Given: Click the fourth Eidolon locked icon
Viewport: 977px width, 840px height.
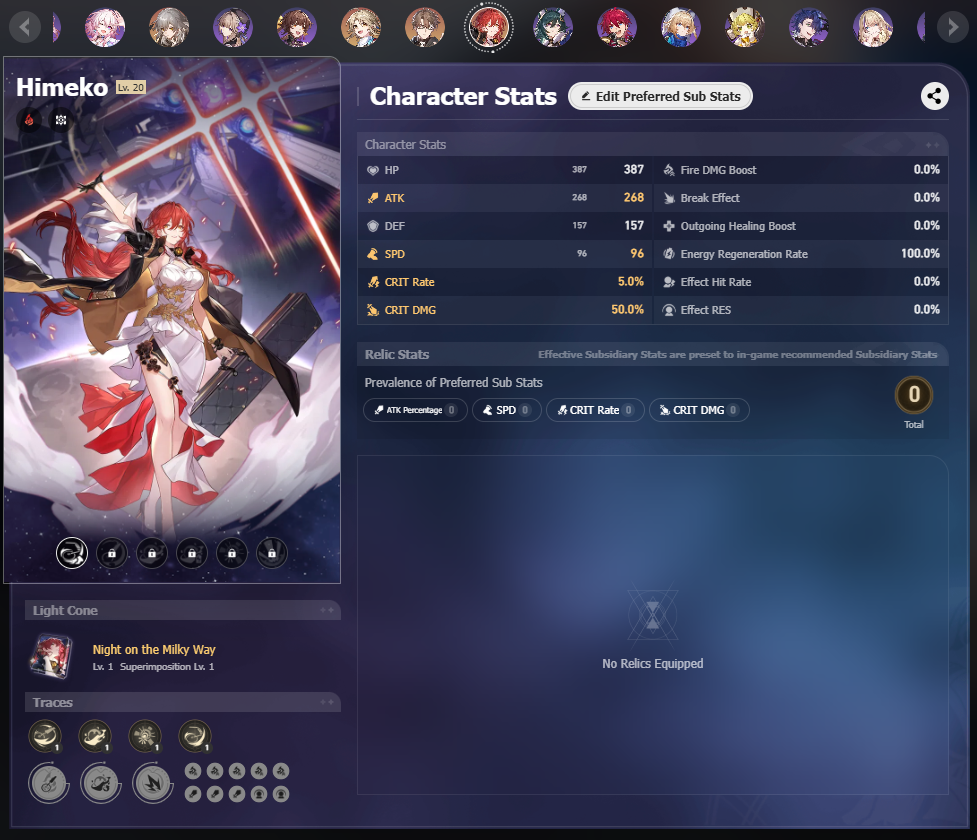Looking at the screenshot, I should pos(192,553).
